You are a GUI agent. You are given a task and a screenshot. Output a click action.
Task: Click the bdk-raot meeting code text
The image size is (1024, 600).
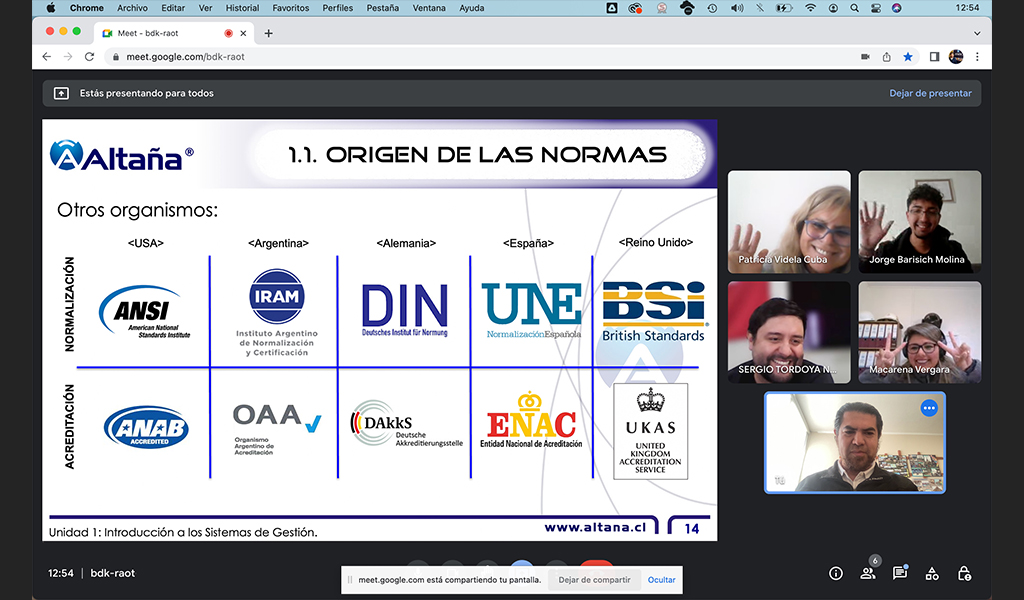[112, 573]
